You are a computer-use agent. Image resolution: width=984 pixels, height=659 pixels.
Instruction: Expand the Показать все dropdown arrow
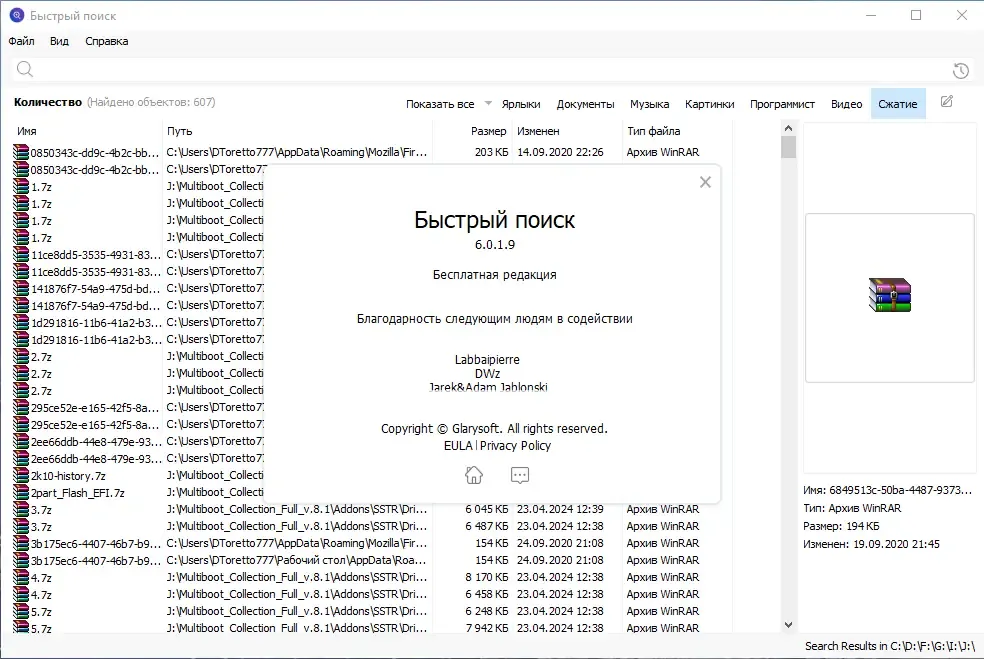488,103
